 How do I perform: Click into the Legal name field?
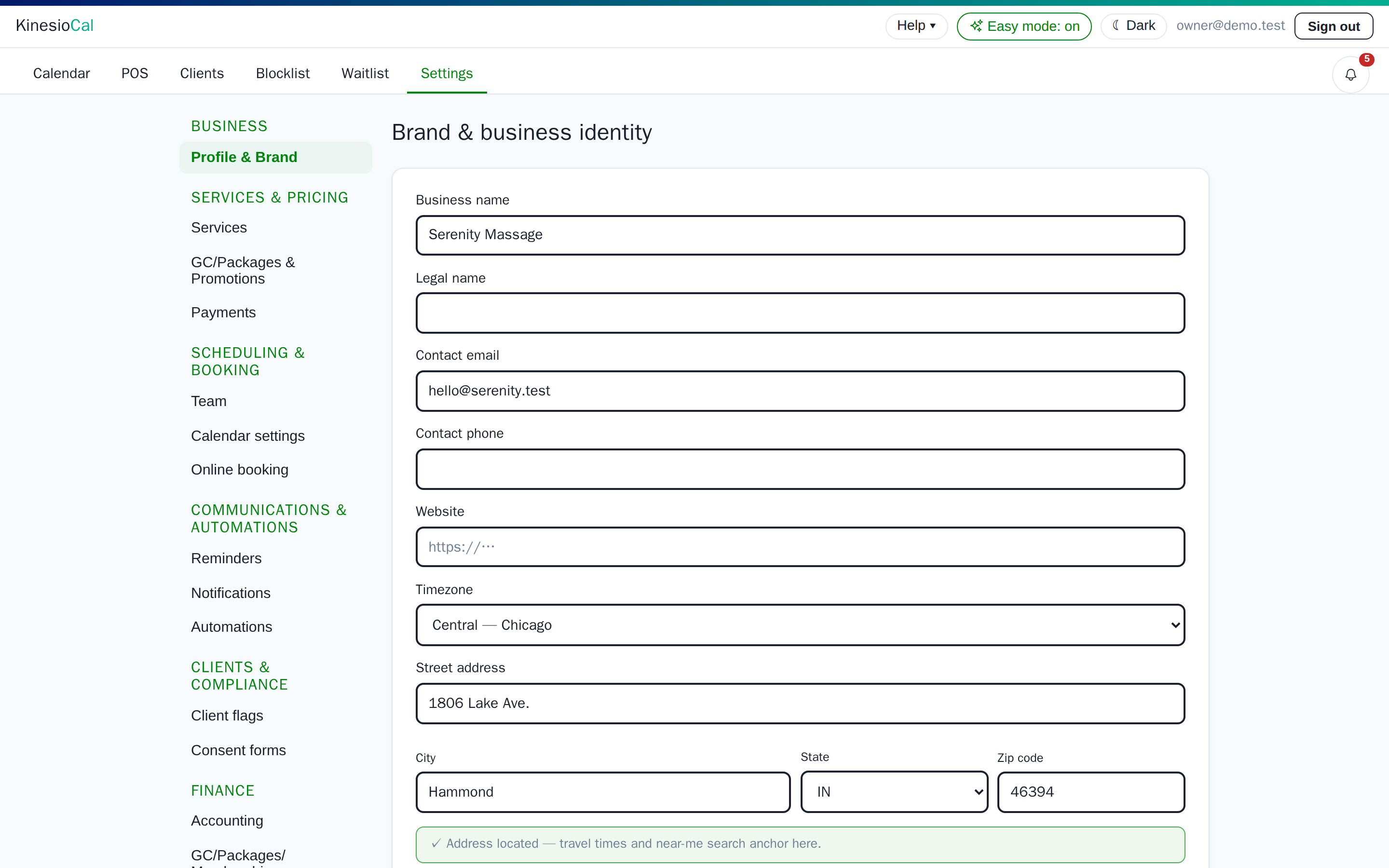pyautogui.click(x=800, y=313)
